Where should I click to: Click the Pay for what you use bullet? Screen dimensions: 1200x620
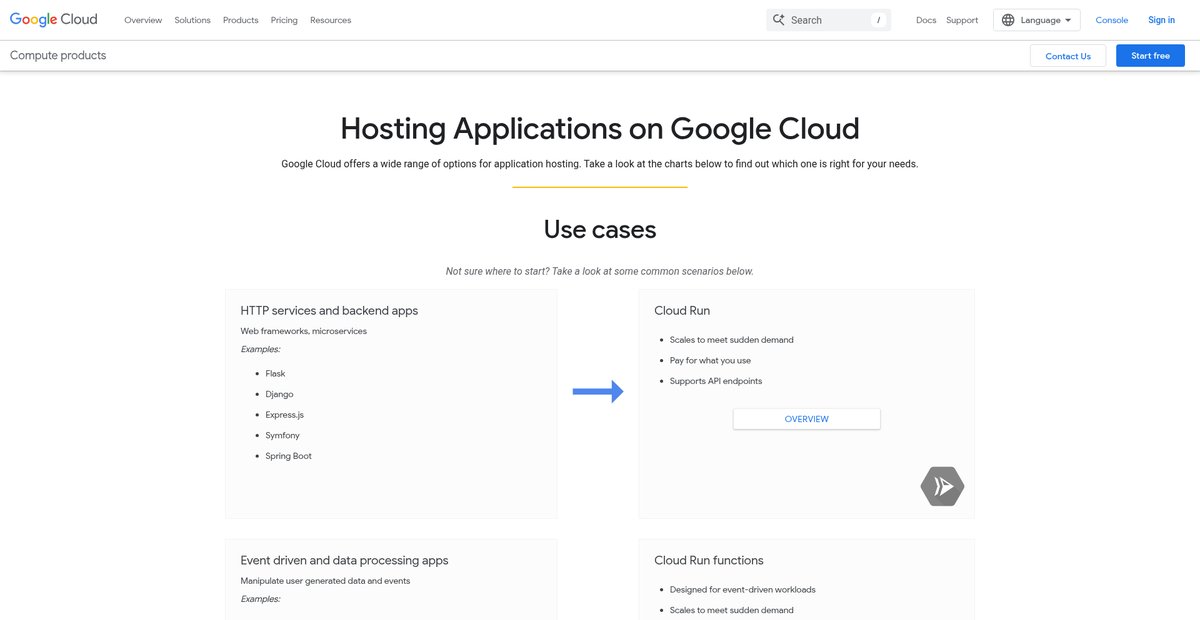tap(710, 360)
